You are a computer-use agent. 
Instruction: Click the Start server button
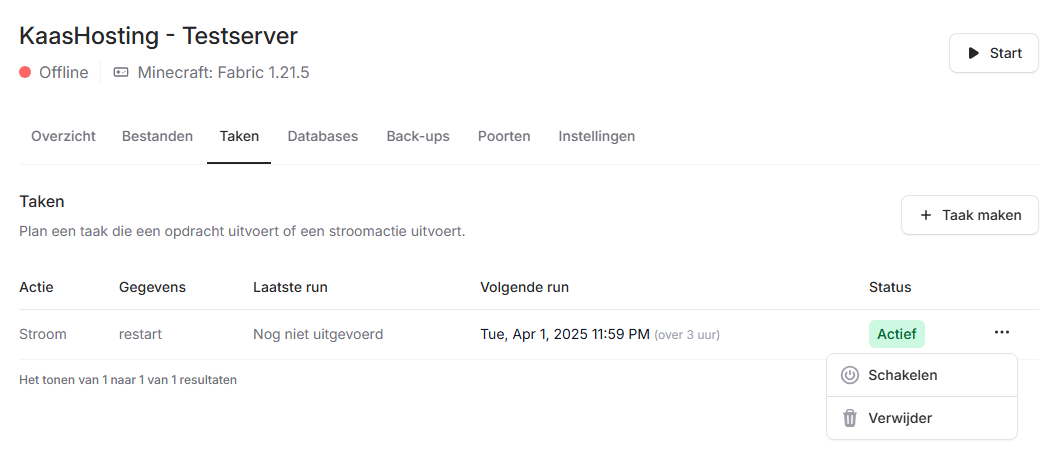click(x=994, y=53)
